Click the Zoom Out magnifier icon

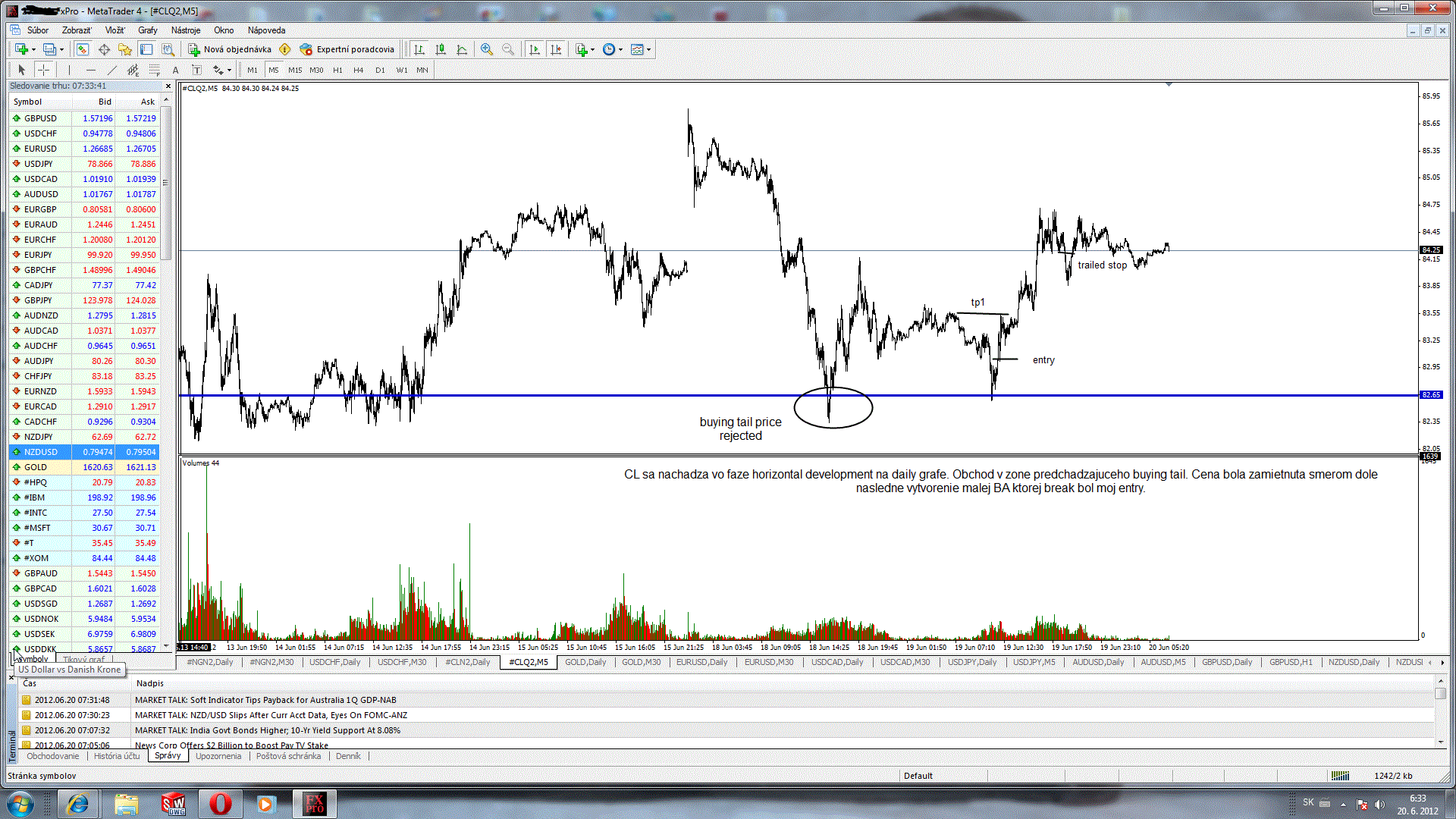pos(508,49)
